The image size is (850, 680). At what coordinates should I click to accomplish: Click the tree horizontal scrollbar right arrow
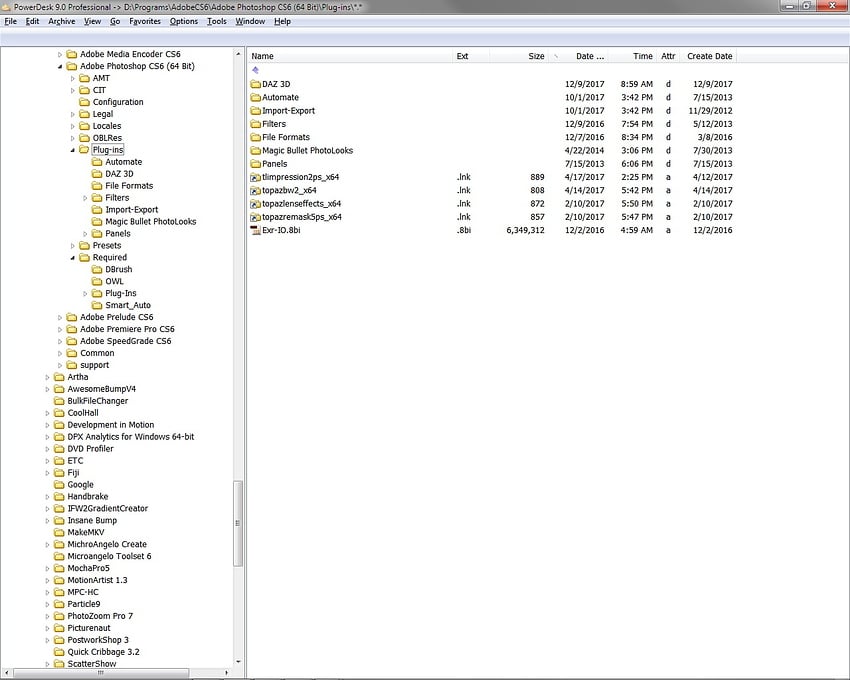pos(227,672)
